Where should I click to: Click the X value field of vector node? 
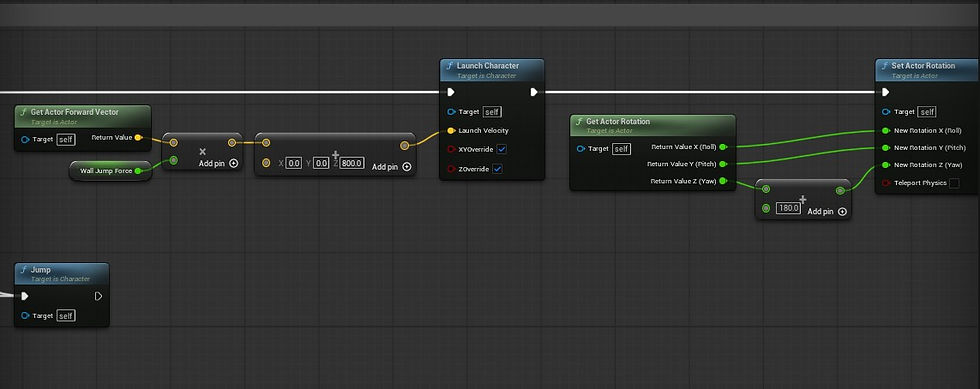294,163
